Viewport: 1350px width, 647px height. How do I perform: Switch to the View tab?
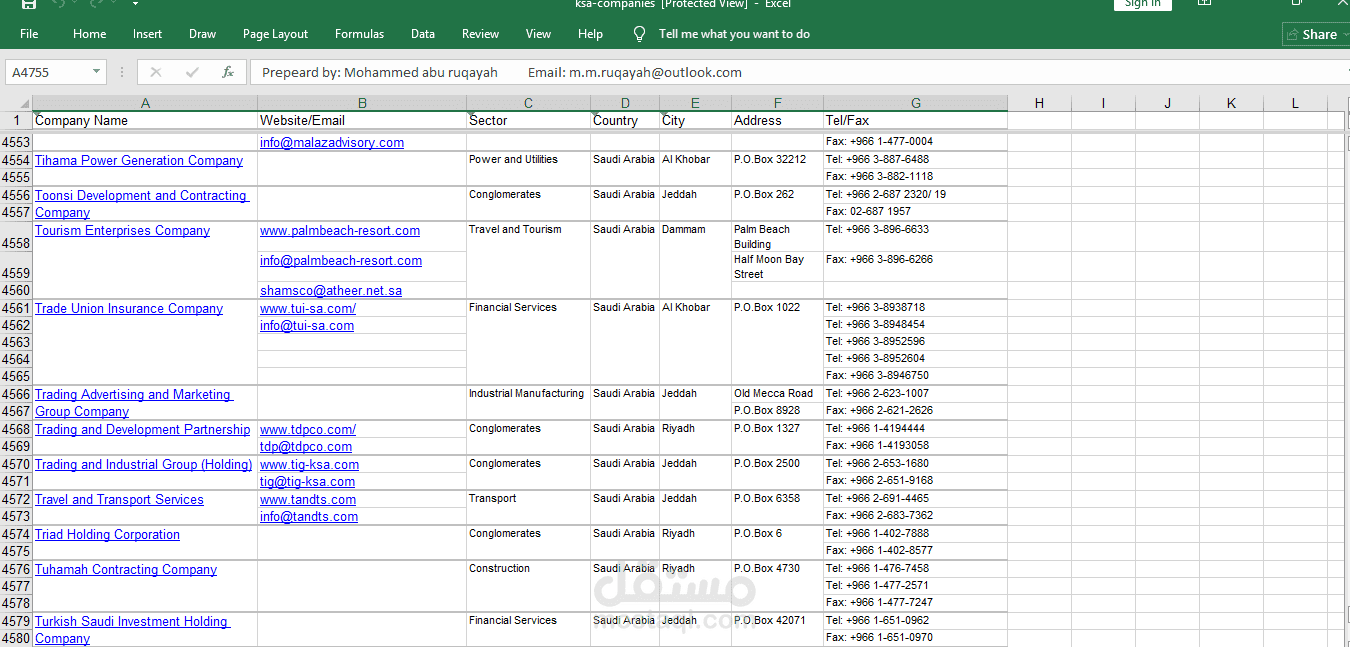tap(538, 34)
